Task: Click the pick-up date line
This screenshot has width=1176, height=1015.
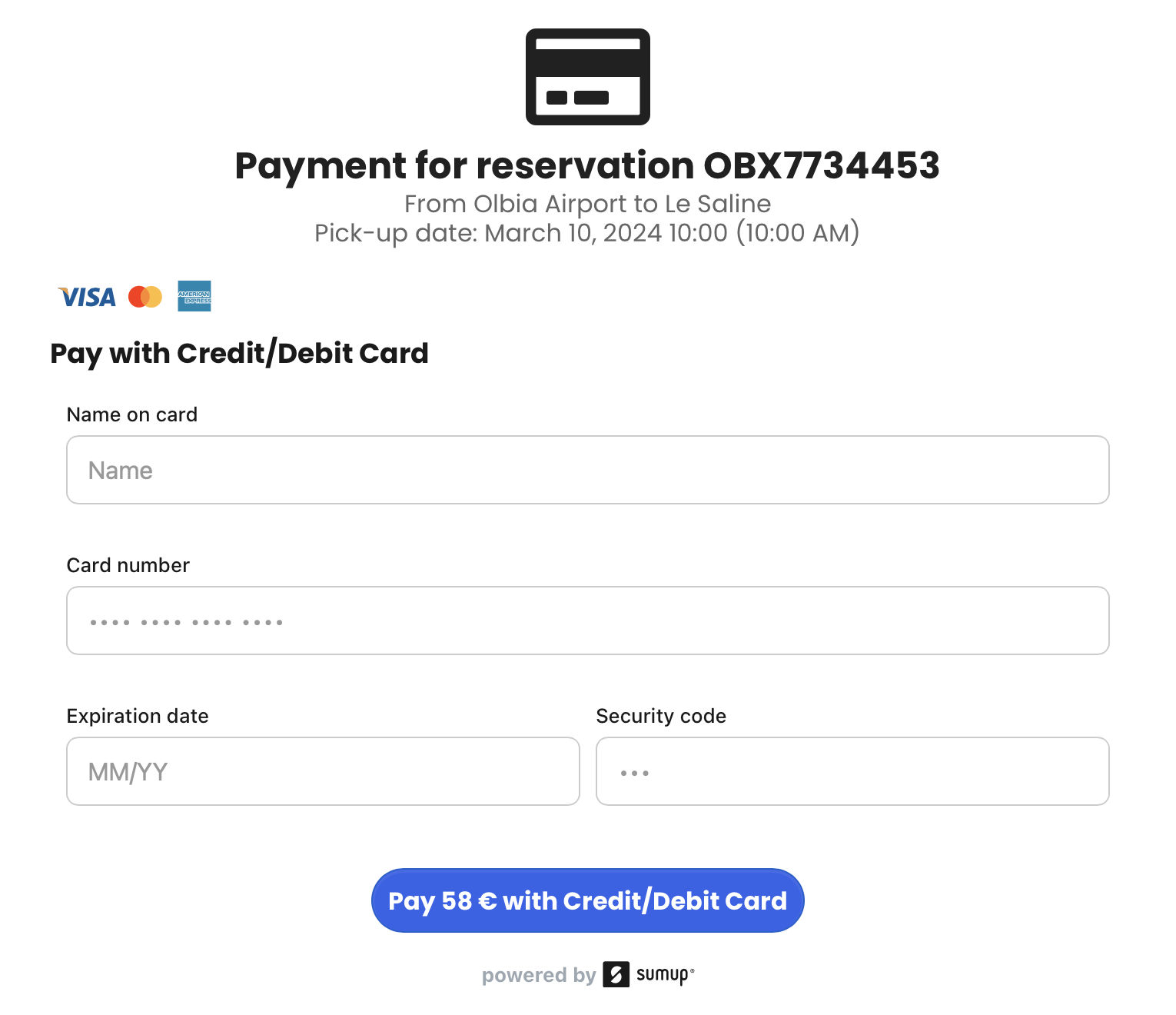Action: click(587, 233)
